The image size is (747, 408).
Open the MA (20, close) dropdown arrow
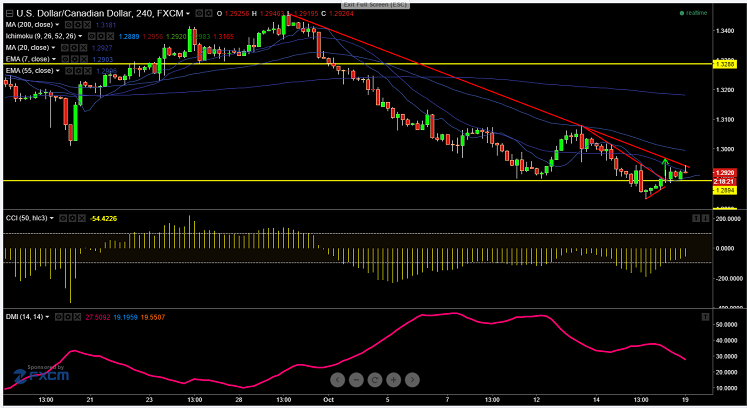click(x=53, y=48)
